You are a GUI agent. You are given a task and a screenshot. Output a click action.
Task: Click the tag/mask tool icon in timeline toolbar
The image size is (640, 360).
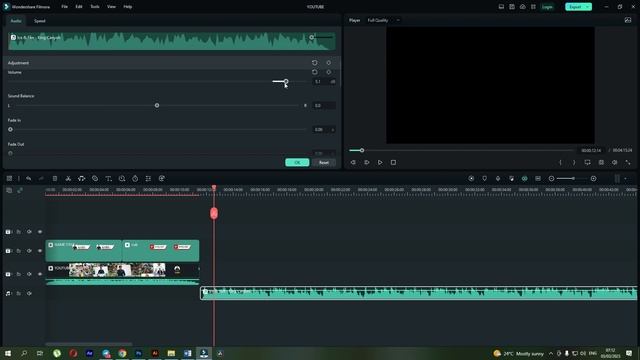(x=95, y=178)
